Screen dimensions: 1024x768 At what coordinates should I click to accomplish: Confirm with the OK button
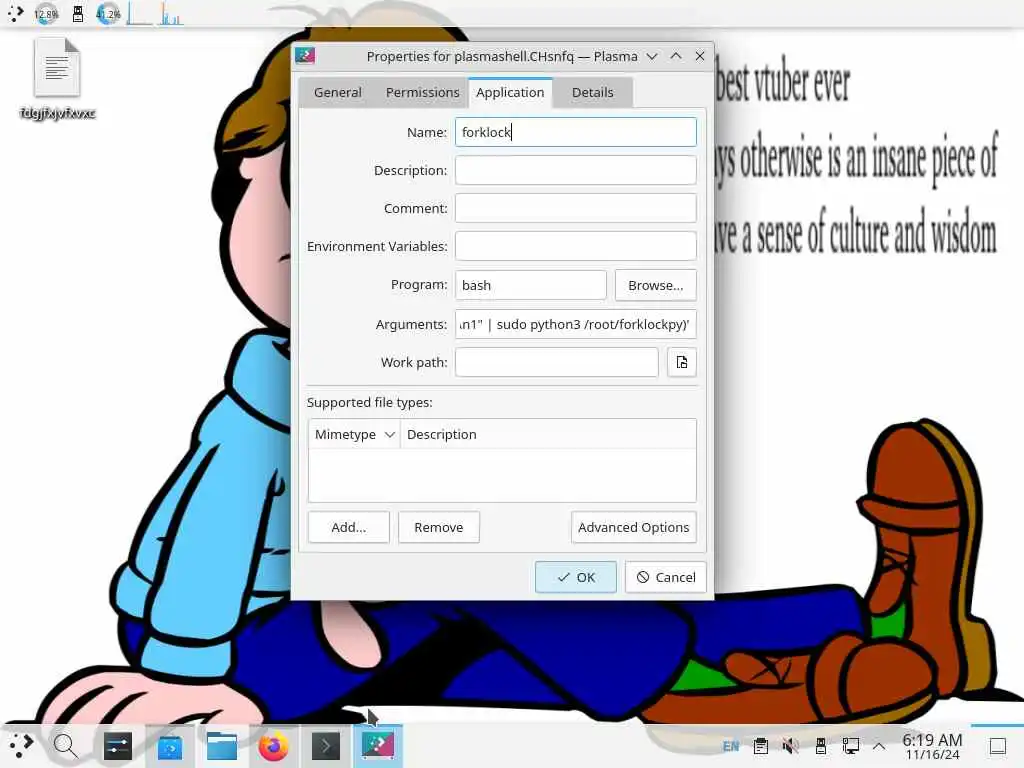click(575, 577)
